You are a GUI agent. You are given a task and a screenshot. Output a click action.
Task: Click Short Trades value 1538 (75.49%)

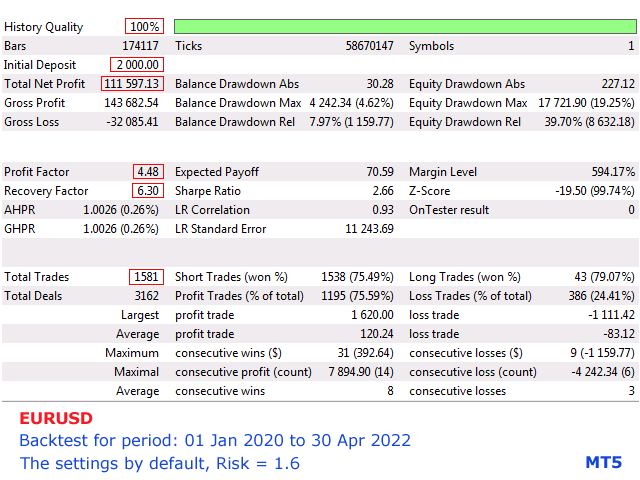click(x=357, y=277)
